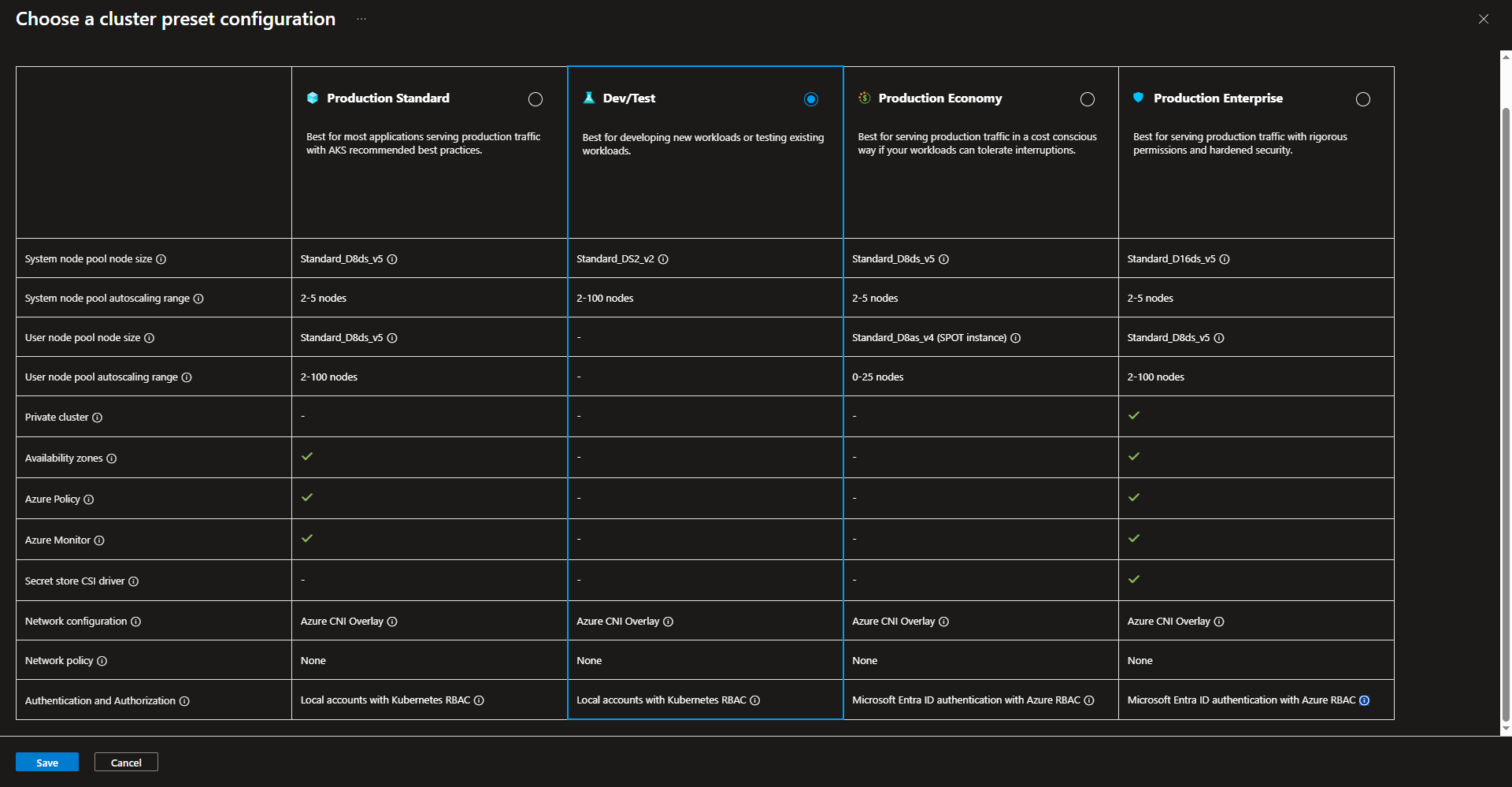Open the ellipsis more options menu

[x=361, y=19]
